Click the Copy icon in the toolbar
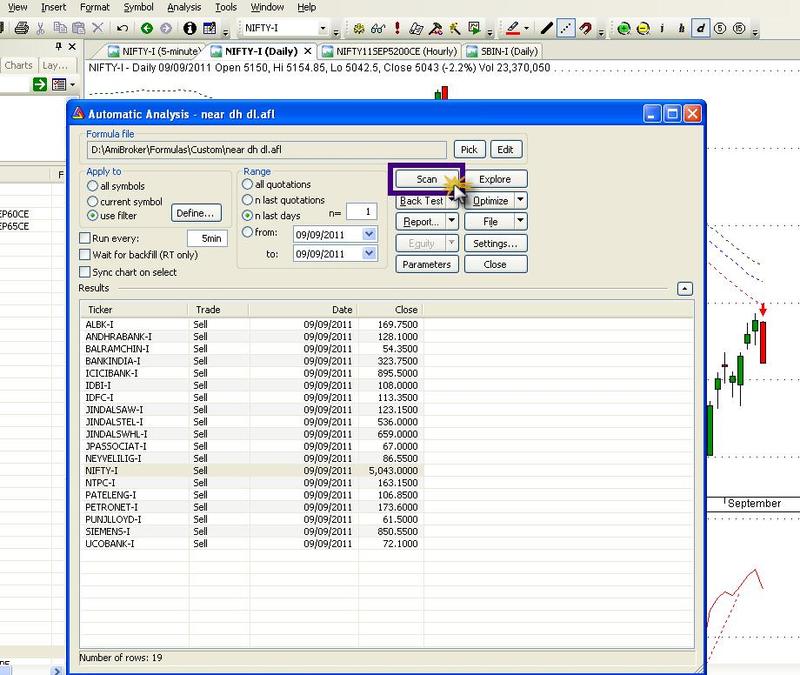 click(60, 28)
